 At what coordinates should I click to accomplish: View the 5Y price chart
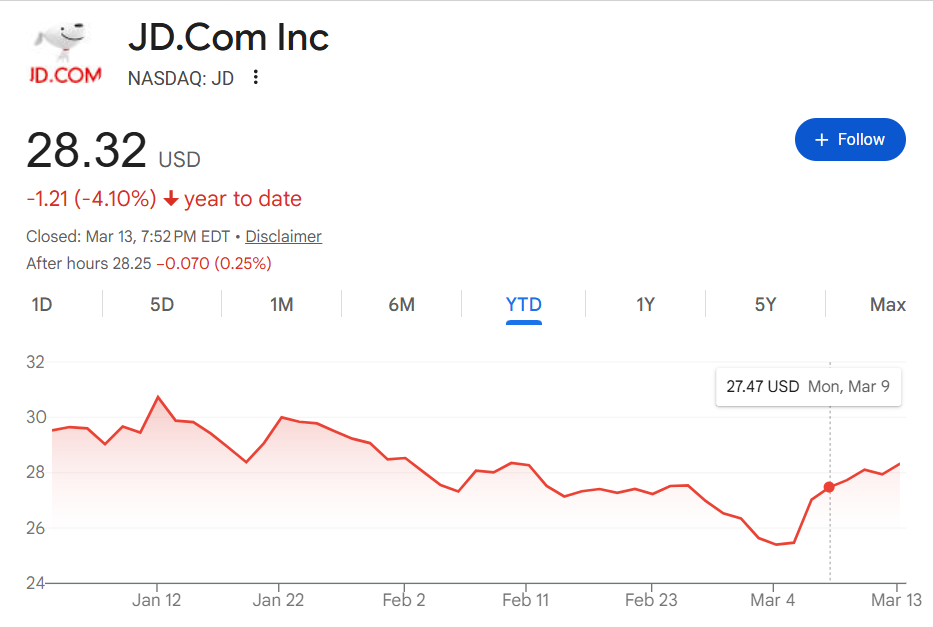pos(765,304)
